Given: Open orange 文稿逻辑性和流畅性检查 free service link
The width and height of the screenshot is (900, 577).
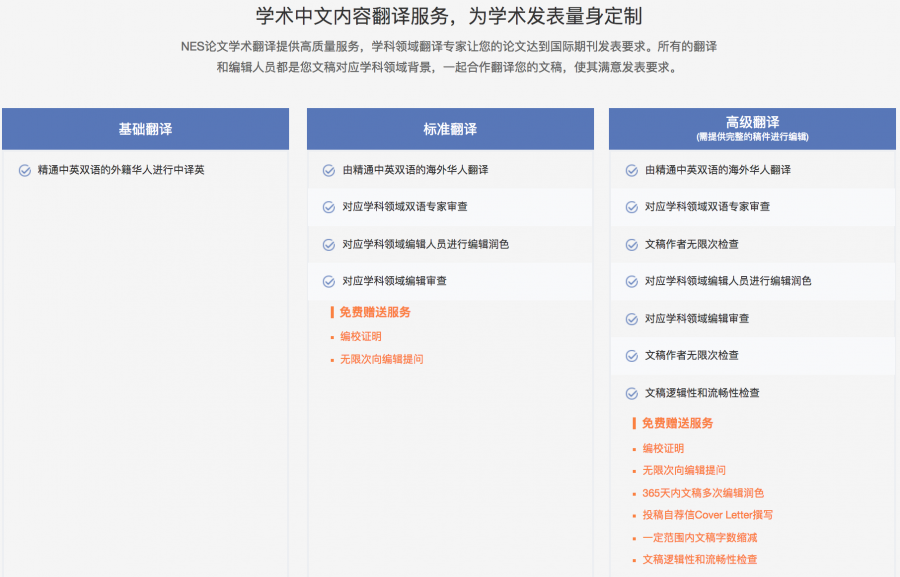Looking at the screenshot, I should (699, 560).
